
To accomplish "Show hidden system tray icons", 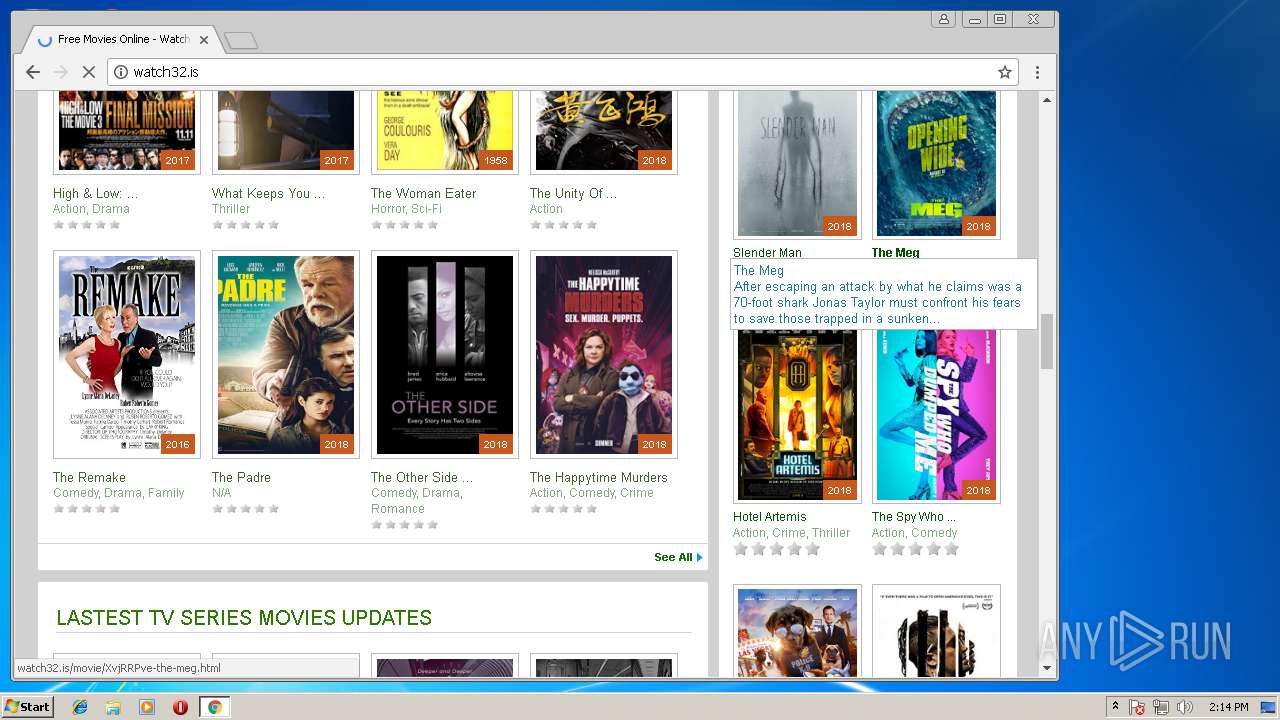I will pos(1115,707).
